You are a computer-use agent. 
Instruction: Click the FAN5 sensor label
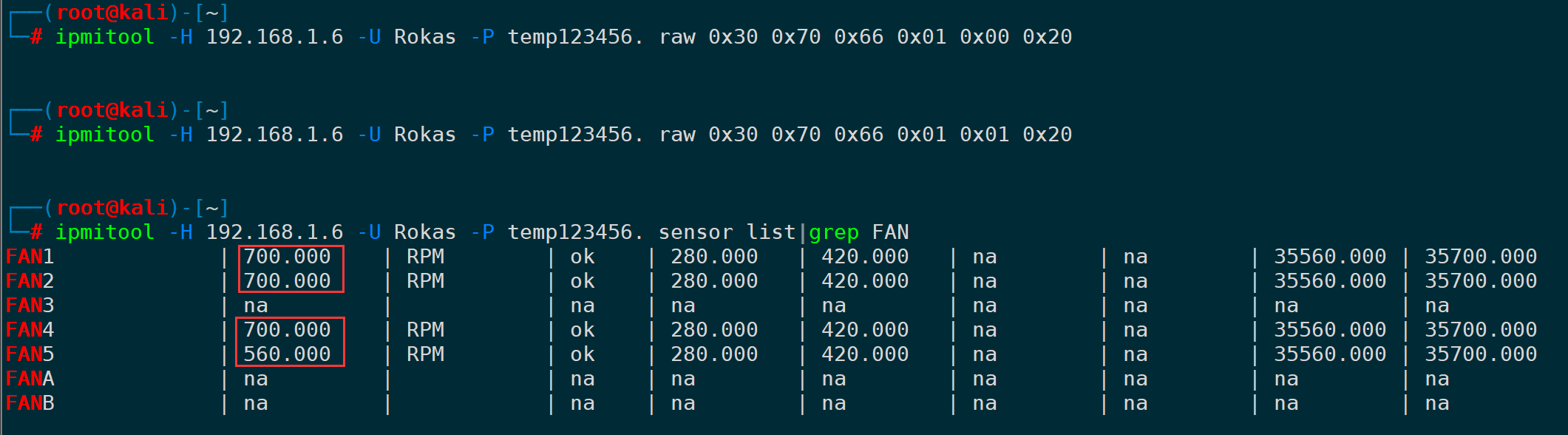pos(30,354)
